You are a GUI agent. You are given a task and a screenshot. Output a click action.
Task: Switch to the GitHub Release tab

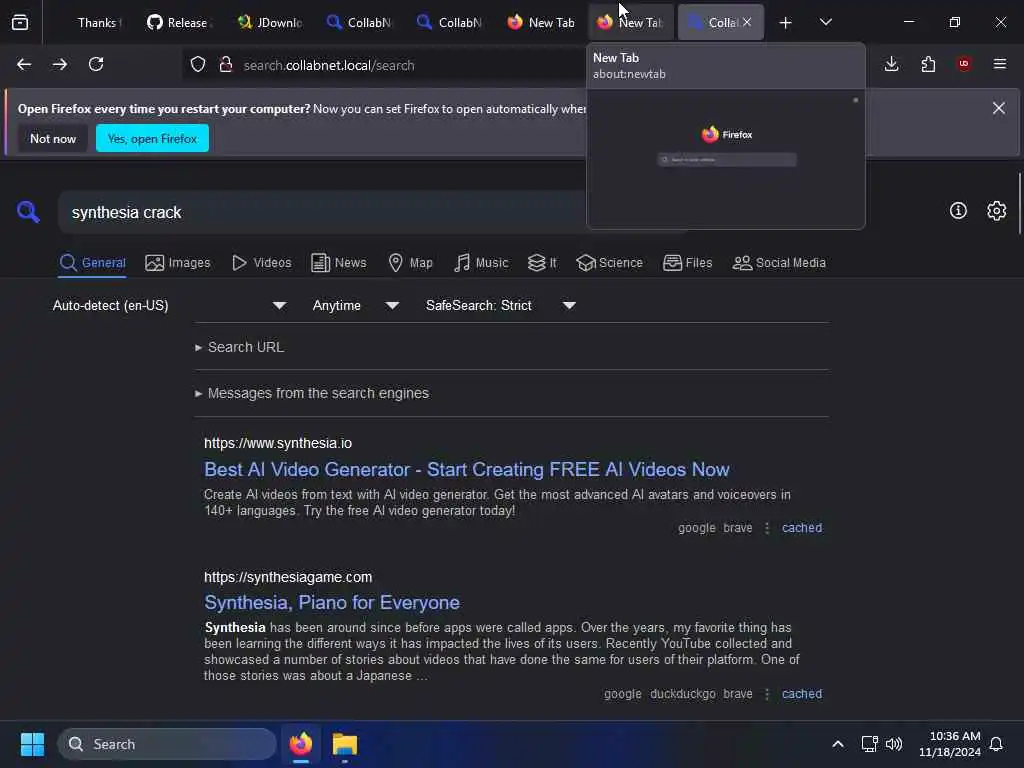(178, 22)
